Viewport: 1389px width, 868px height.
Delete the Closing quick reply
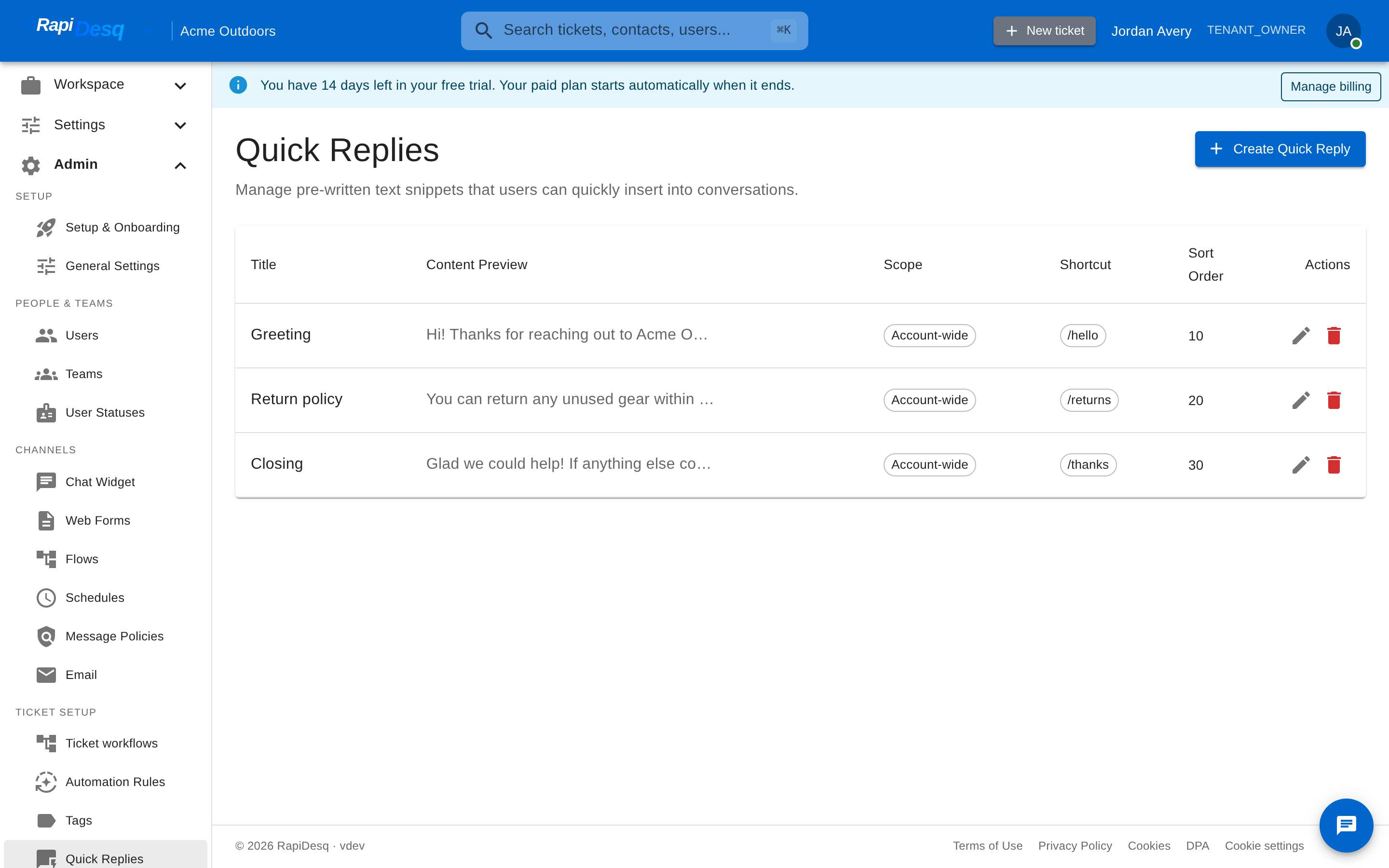click(x=1334, y=465)
